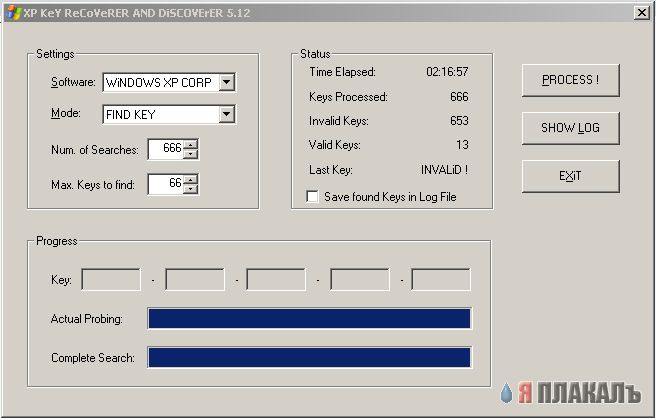This screenshot has width=656, height=418.
Task: Enable Save found Keys in Log File
Action: click(312, 197)
